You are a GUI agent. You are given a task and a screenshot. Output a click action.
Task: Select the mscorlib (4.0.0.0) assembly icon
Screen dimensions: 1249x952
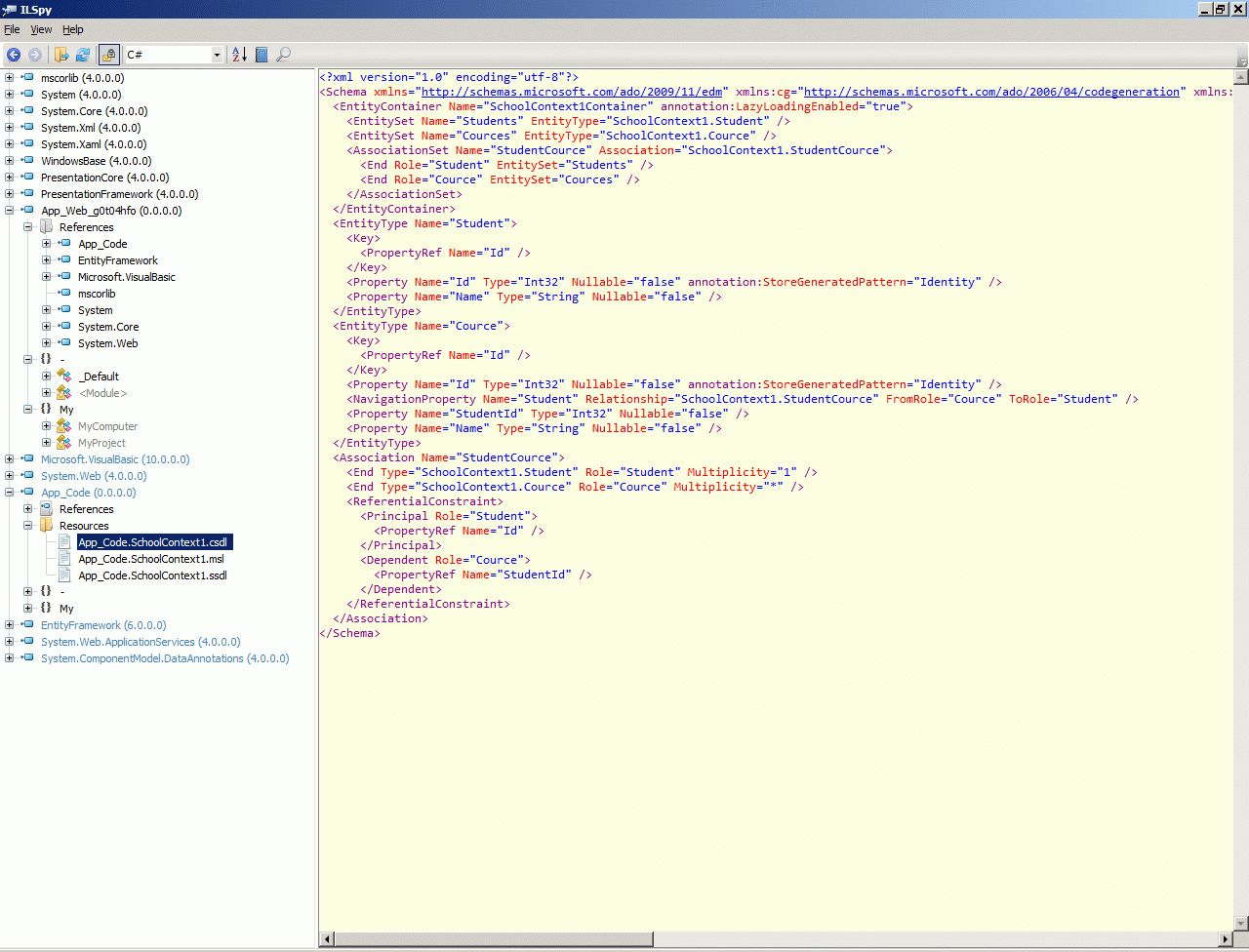pos(28,77)
